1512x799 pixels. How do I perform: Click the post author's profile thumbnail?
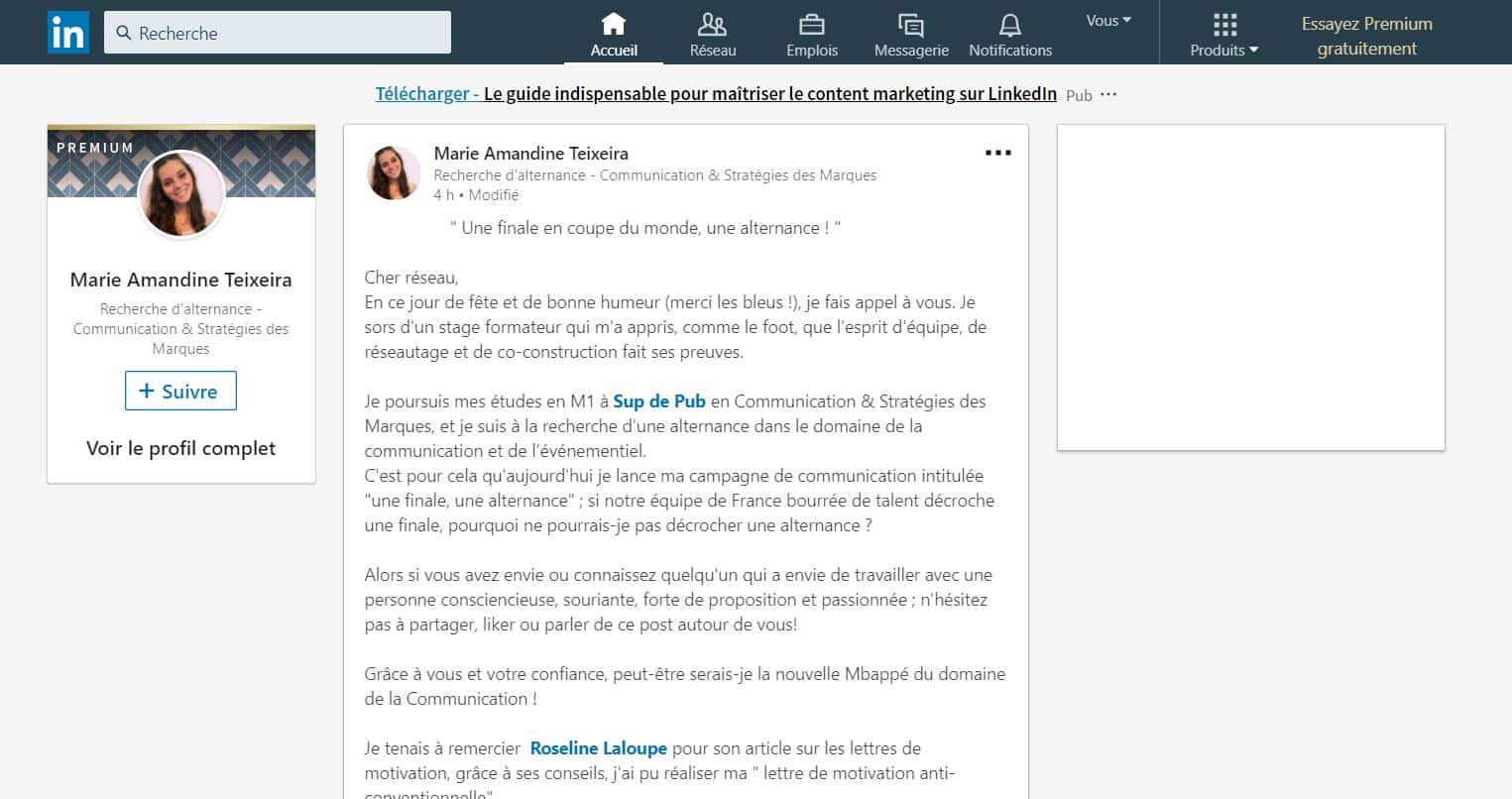[394, 172]
